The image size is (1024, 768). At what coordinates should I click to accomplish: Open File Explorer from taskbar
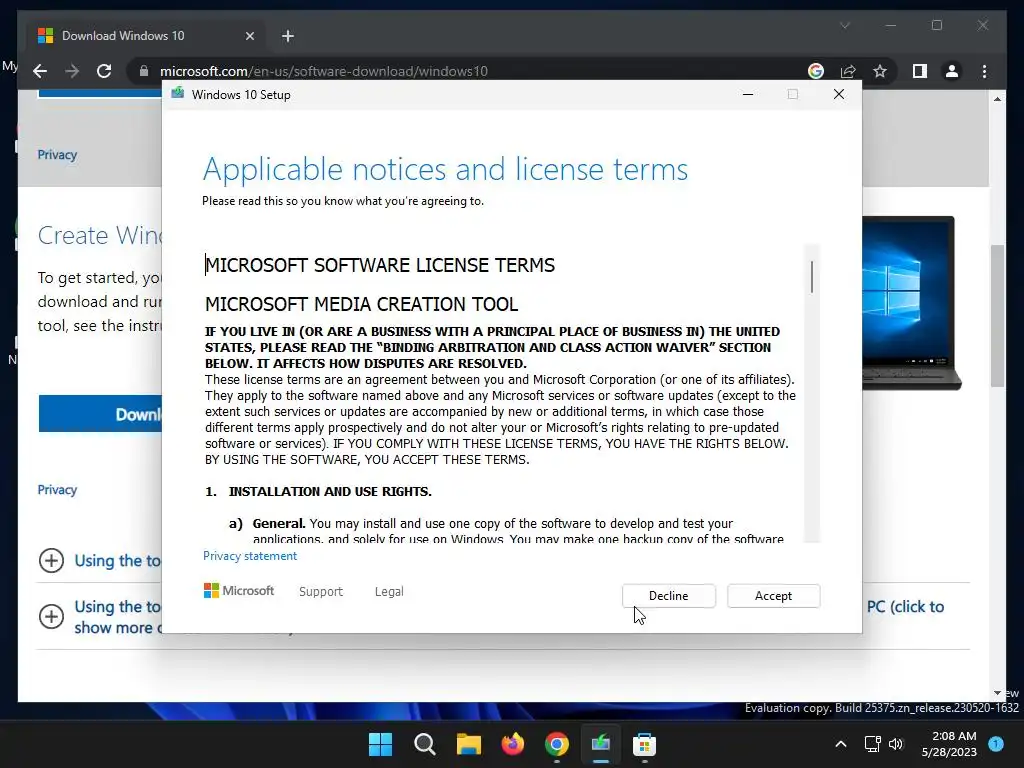tap(468, 744)
